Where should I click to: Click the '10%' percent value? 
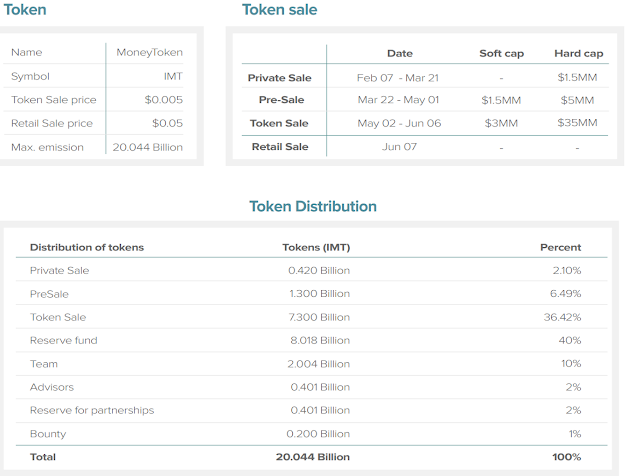coord(571,363)
